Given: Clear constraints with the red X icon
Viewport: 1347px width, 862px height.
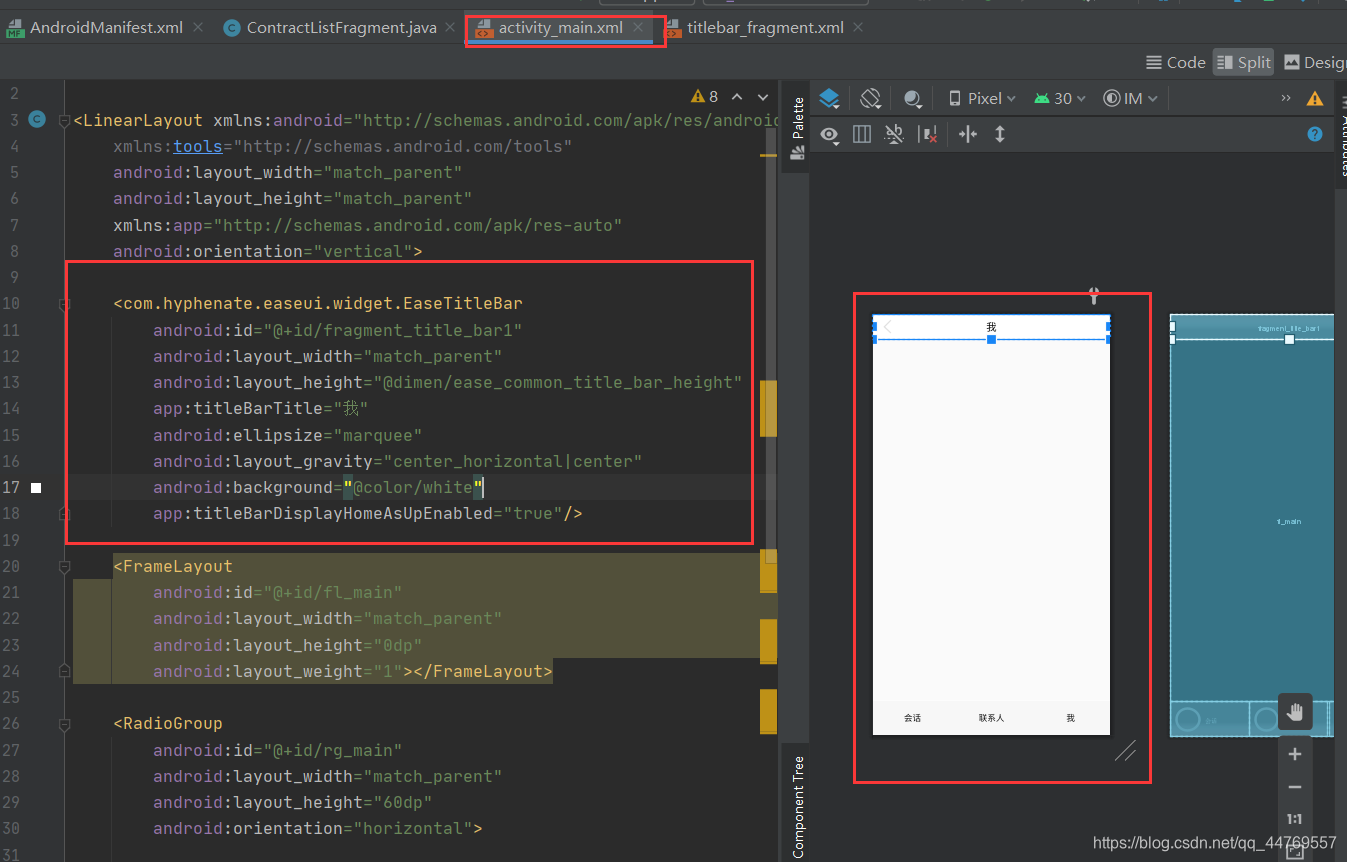Looking at the screenshot, I should [928, 134].
